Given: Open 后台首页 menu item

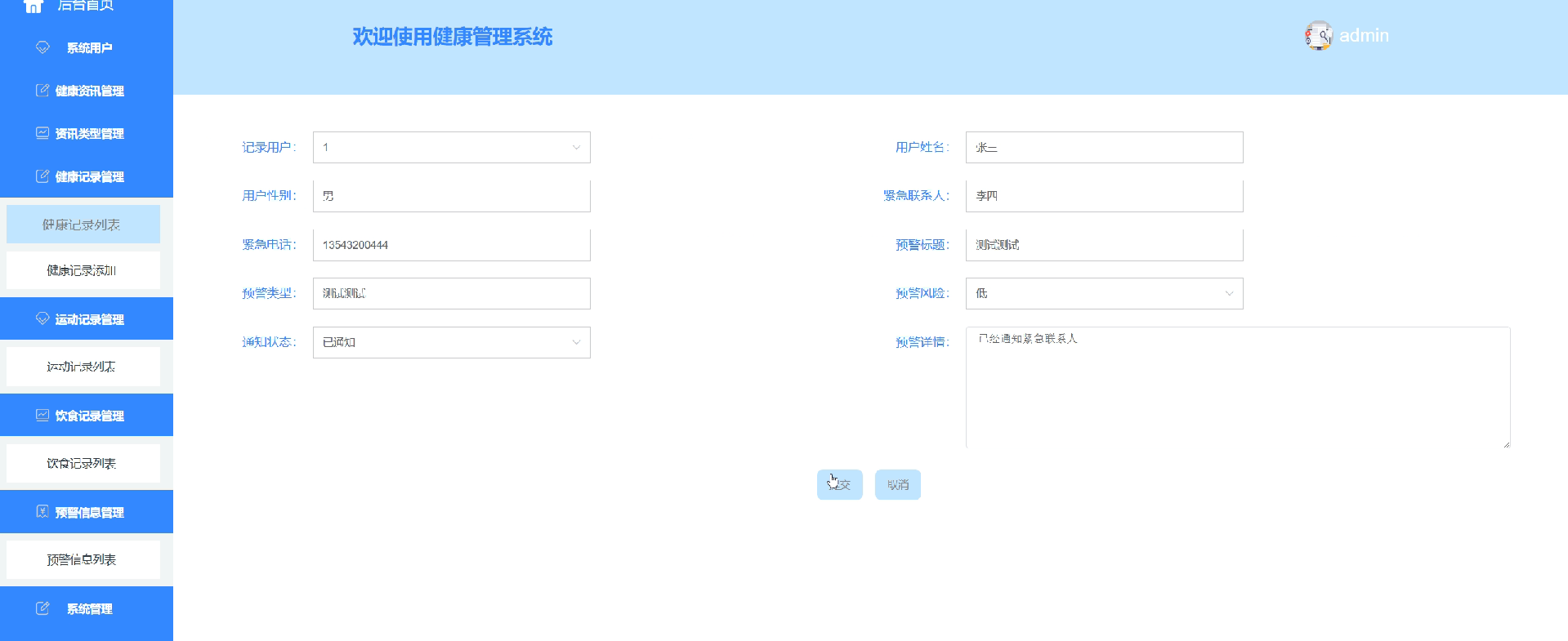Looking at the screenshot, I should pyautogui.click(x=87, y=7).
